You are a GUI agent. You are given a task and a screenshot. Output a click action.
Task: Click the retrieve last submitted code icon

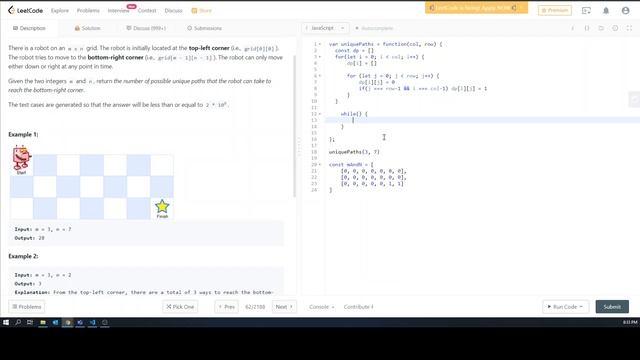click(601, 28)
